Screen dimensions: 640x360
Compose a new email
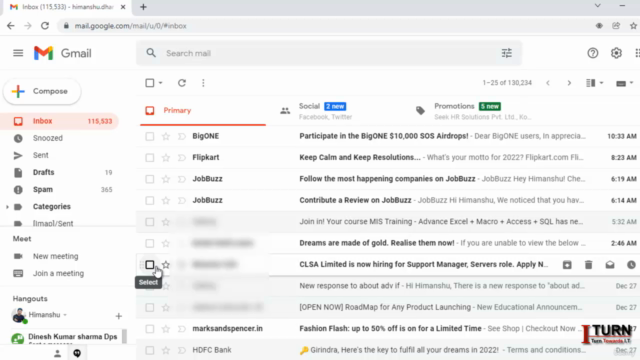(42, 91)
